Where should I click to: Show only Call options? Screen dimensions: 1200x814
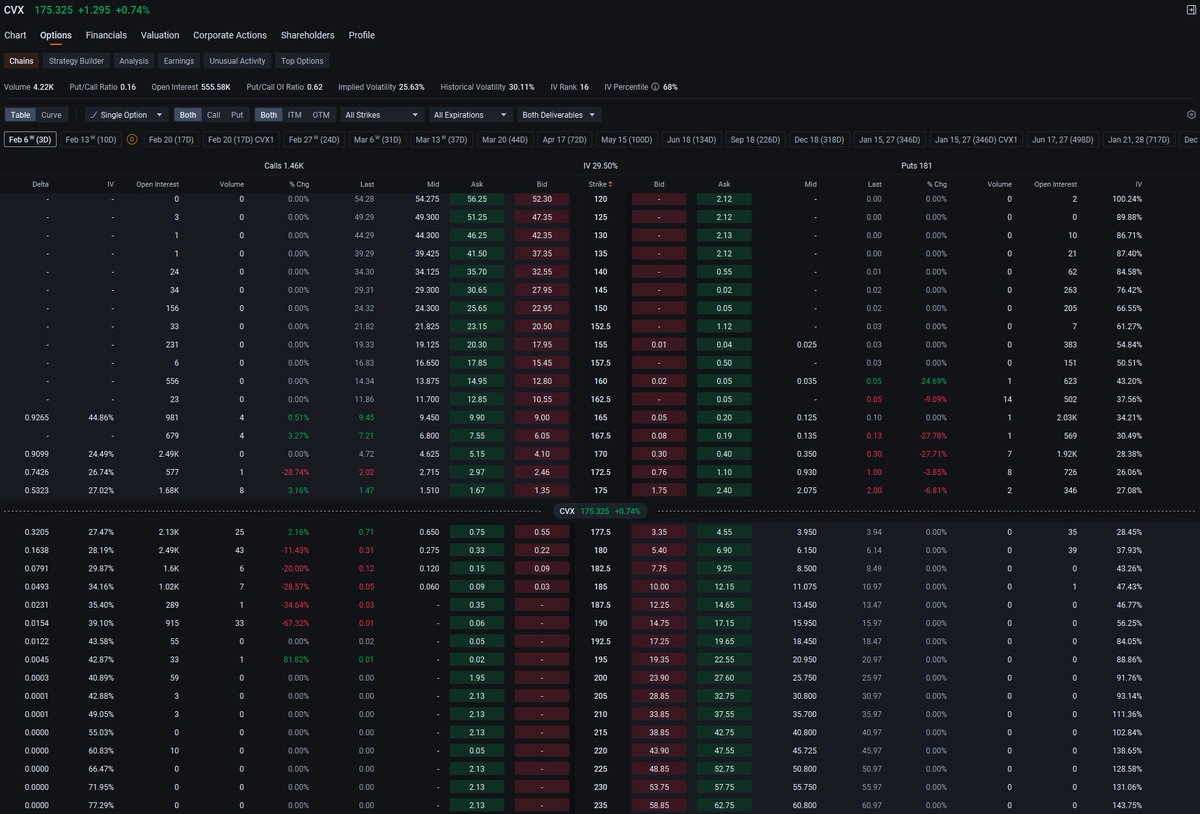pyautogui.click(x=213, y=115)
